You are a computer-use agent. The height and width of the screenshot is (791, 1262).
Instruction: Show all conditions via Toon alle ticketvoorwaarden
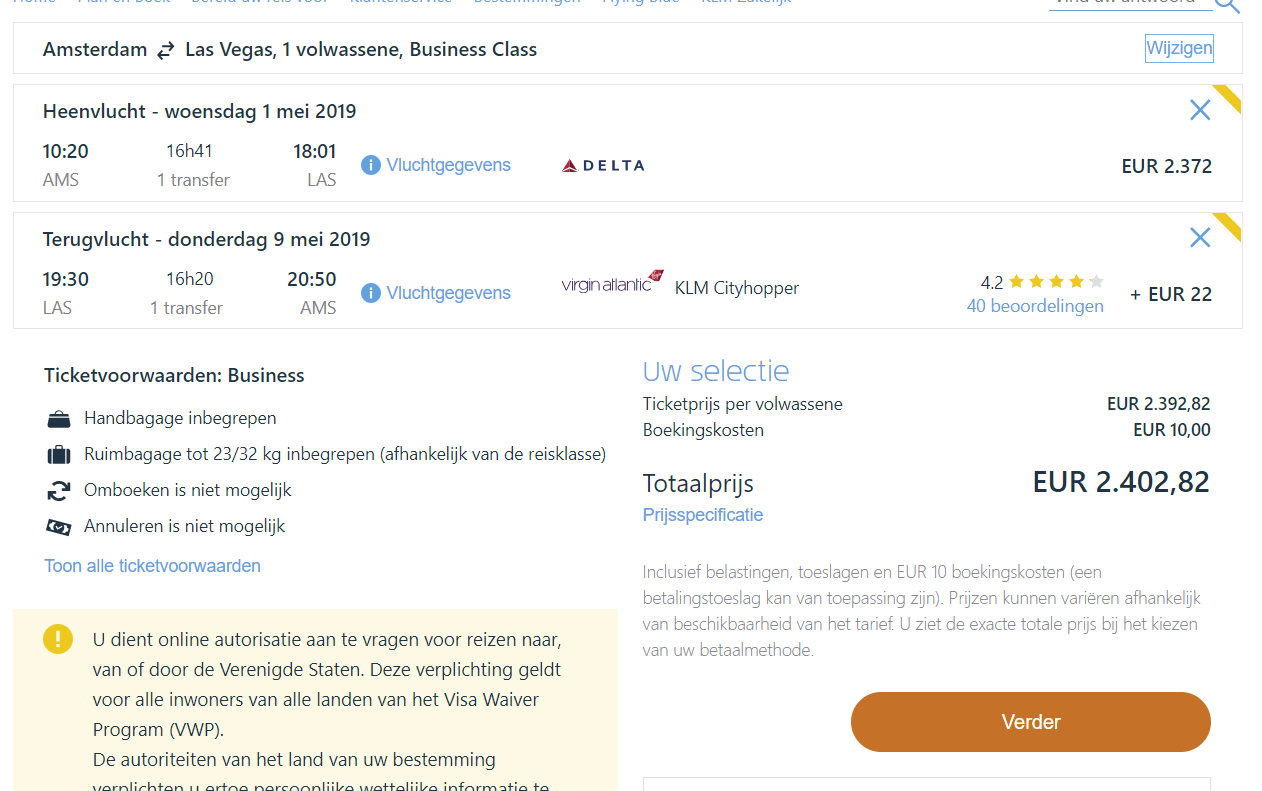coord(152,566)
